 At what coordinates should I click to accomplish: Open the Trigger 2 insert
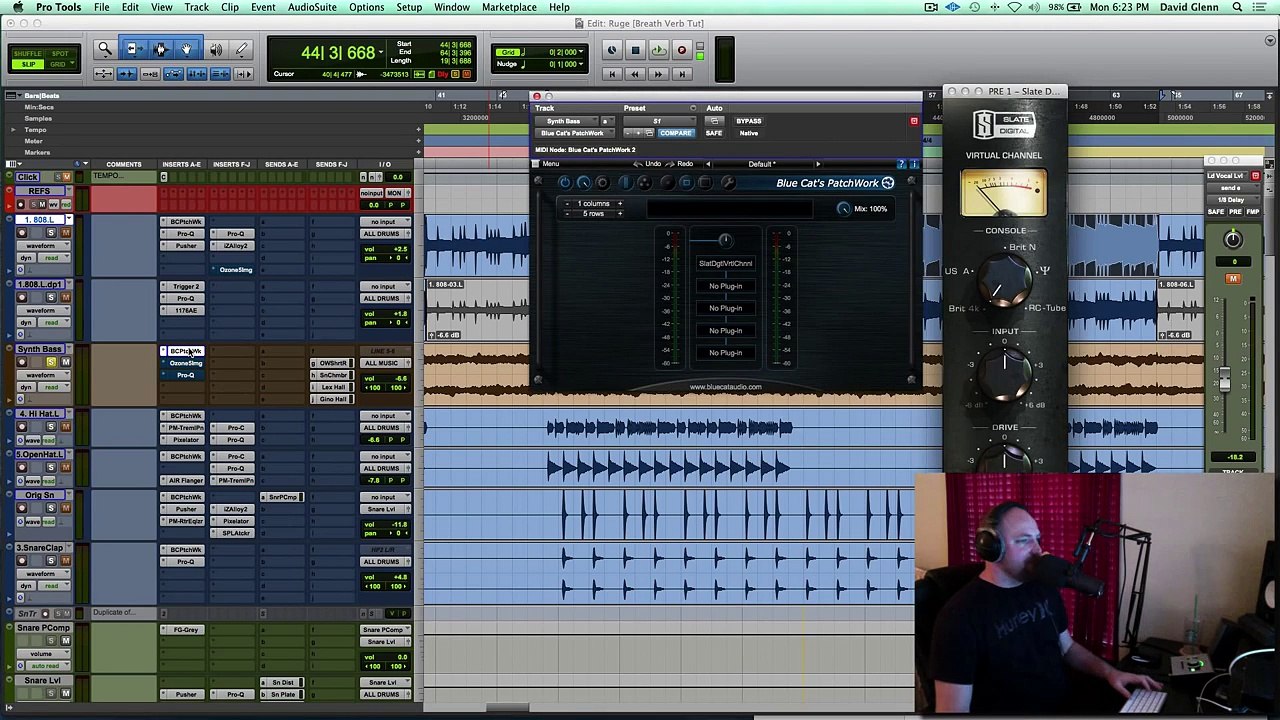click(x=186, y=286)
